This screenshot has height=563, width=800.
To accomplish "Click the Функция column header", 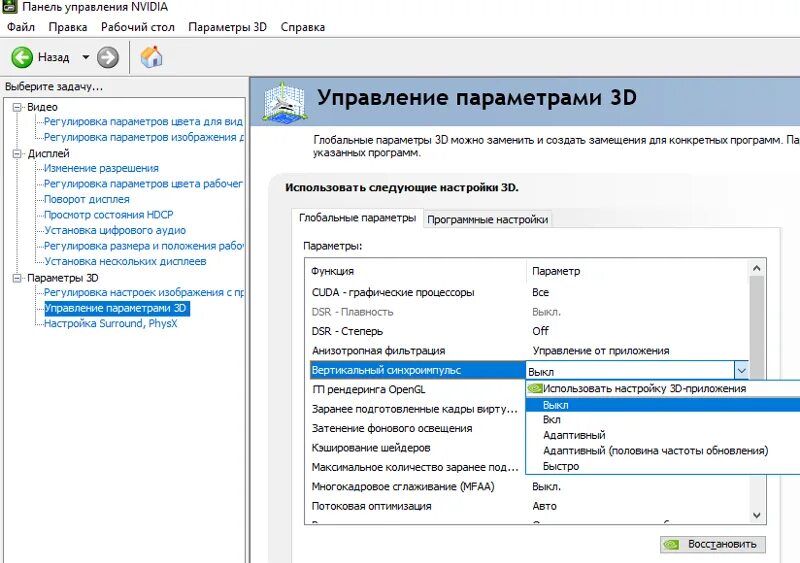I will (416, 271).
